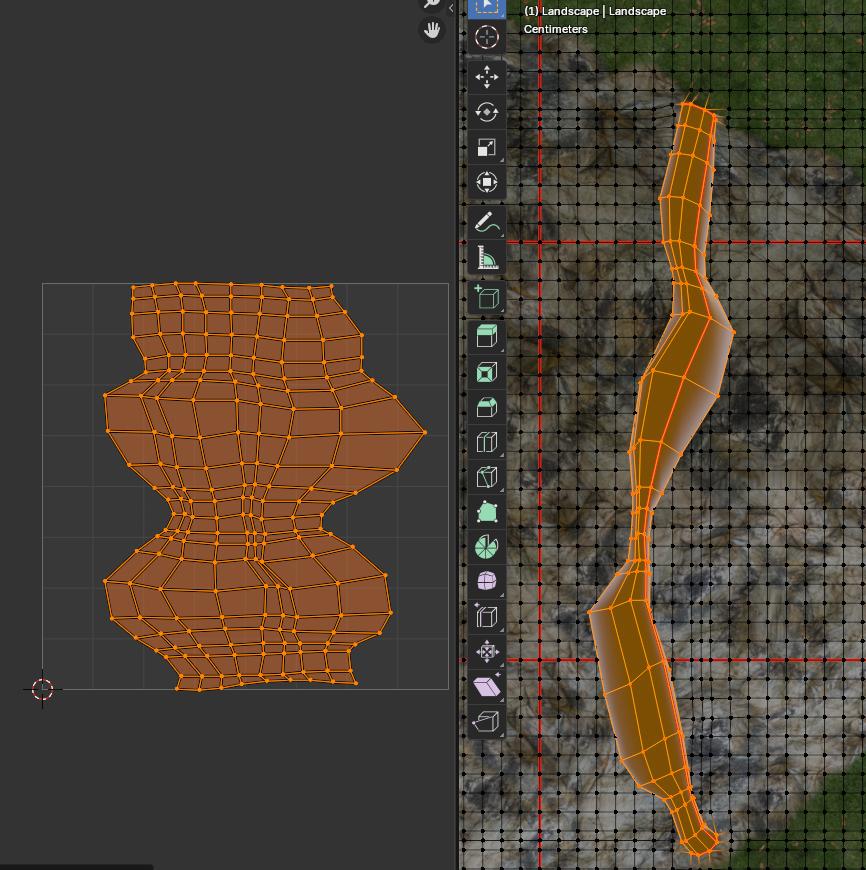
Task: Activate the Rip Region tool
Action: (487, 722)
